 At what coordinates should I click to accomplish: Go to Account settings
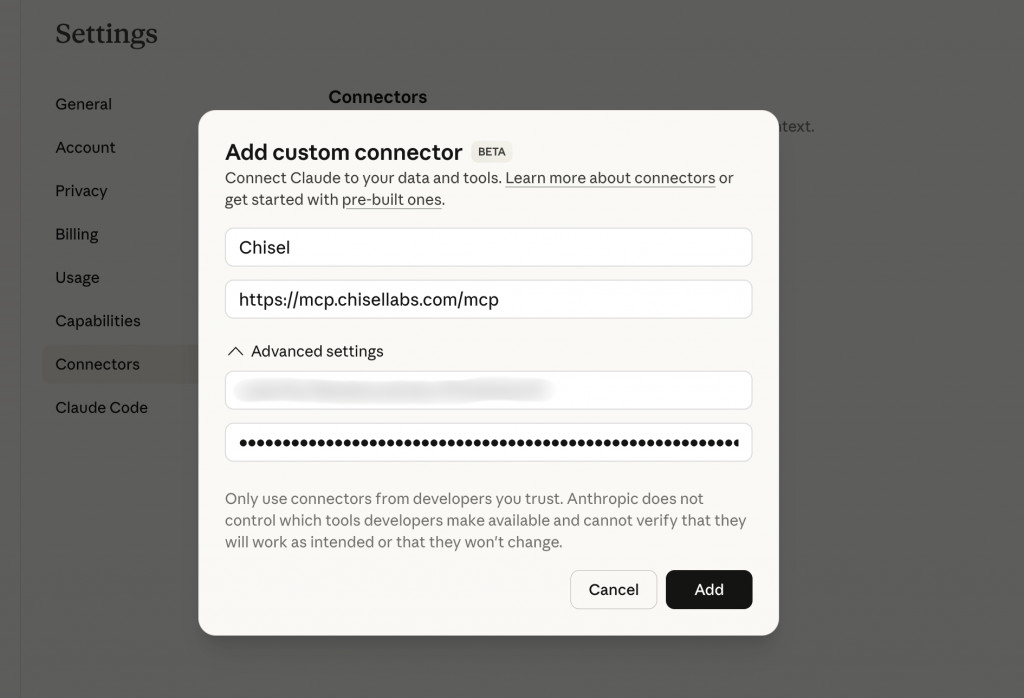click(86, 148)
